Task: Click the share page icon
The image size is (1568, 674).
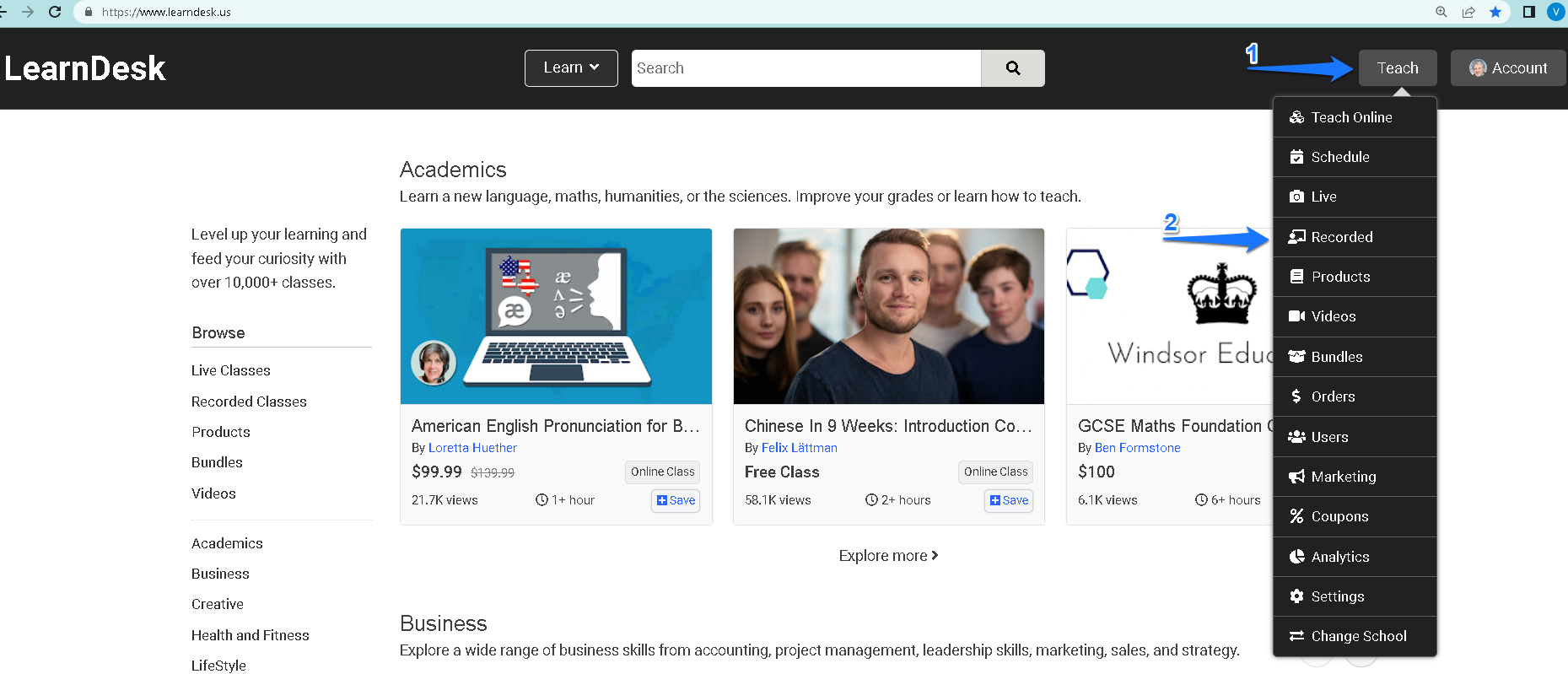Action: pyautogui.click(x=1468, y=12)
